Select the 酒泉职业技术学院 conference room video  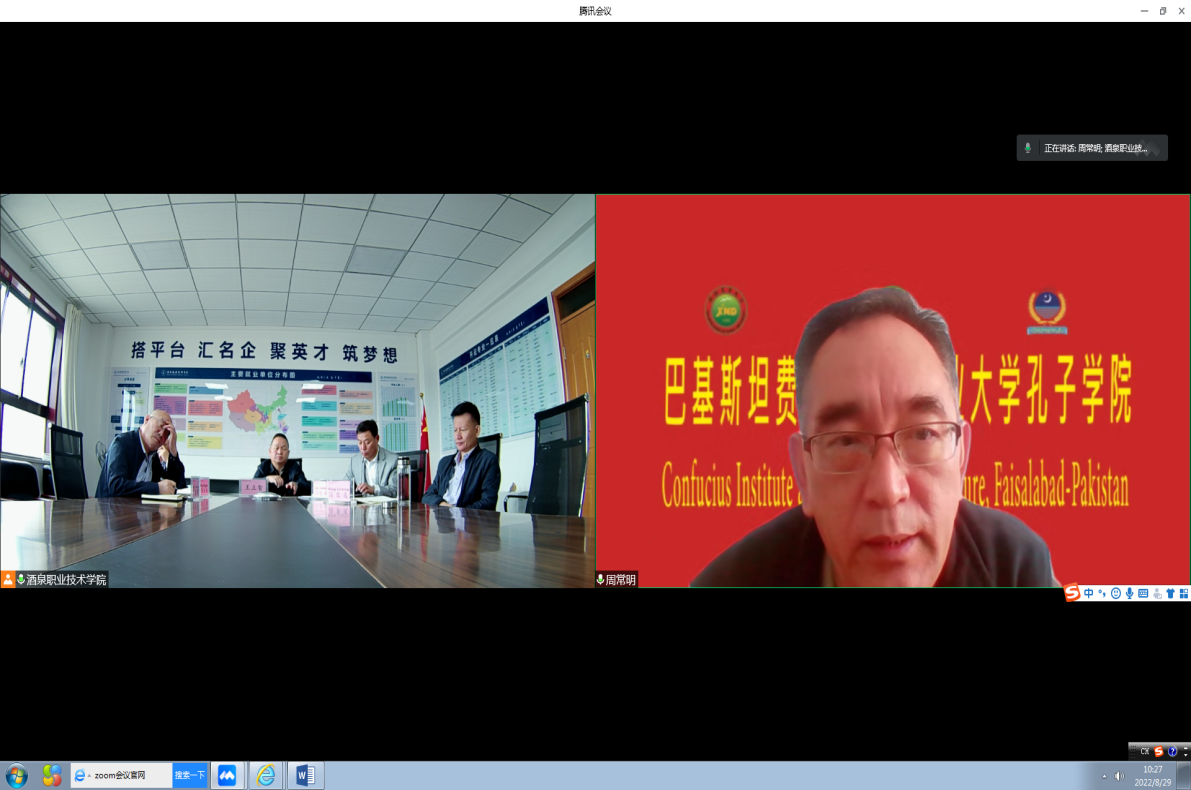pos(297,390)
